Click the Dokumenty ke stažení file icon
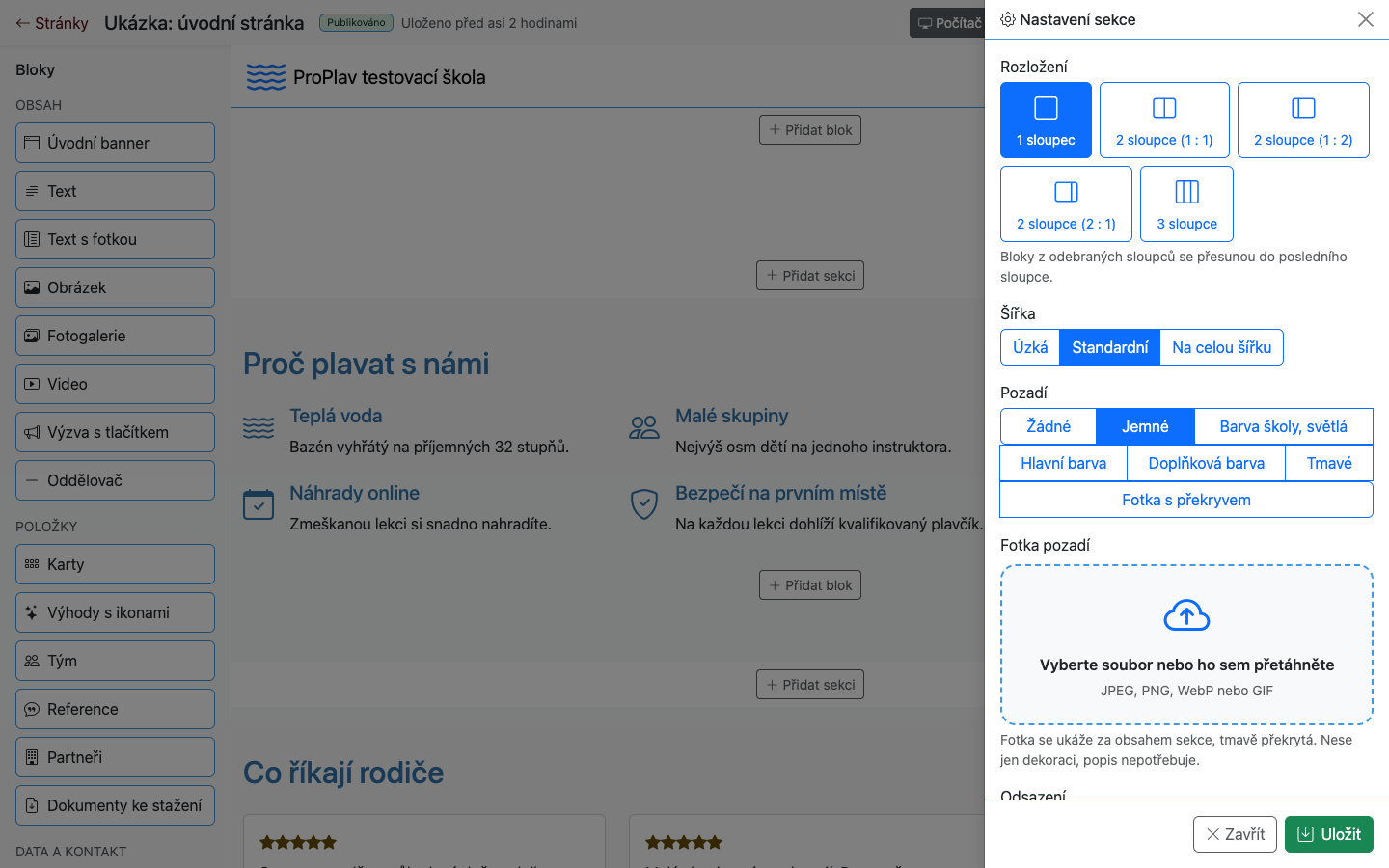Image resolution: width=1389 pixels, height=868 pixels. (x=32, y=805)
